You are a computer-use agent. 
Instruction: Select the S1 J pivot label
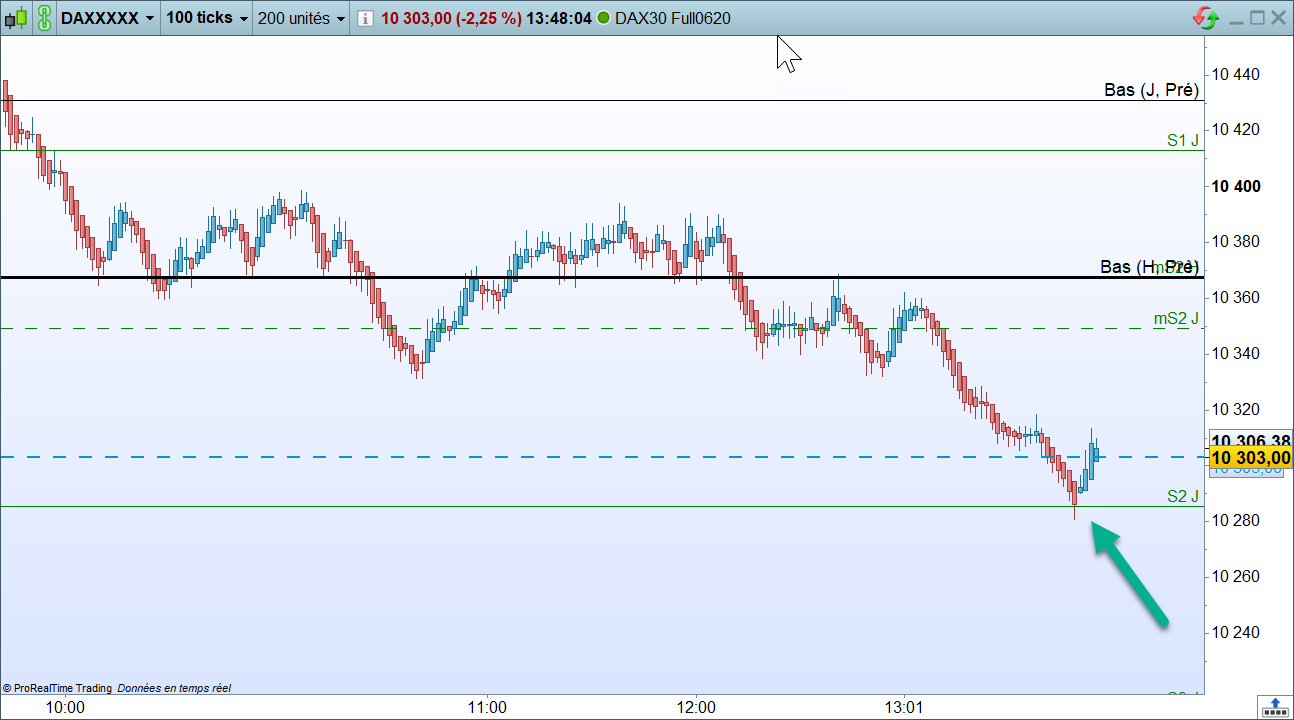1183,141
